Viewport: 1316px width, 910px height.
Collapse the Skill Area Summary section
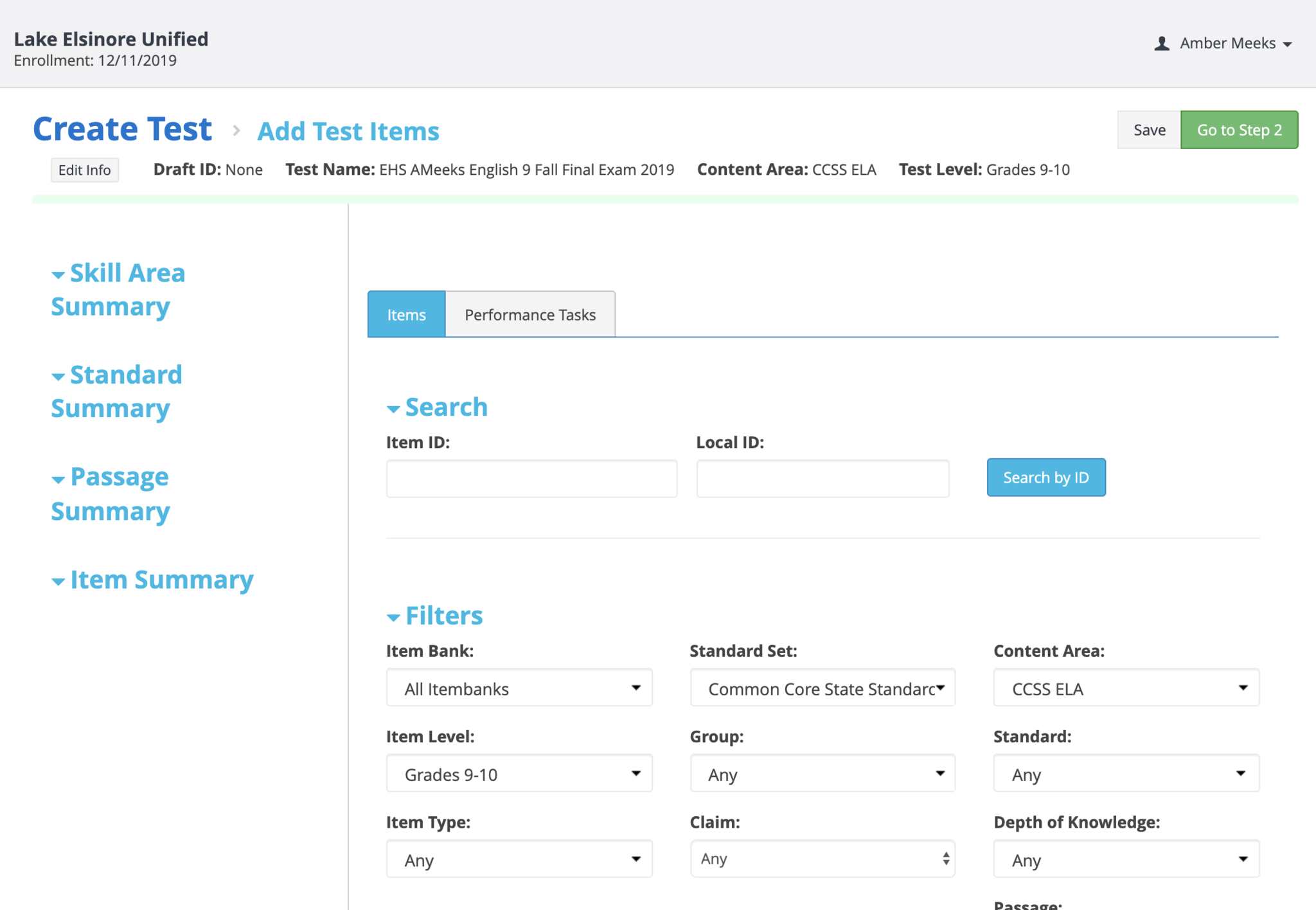click(x=58, y=275)
